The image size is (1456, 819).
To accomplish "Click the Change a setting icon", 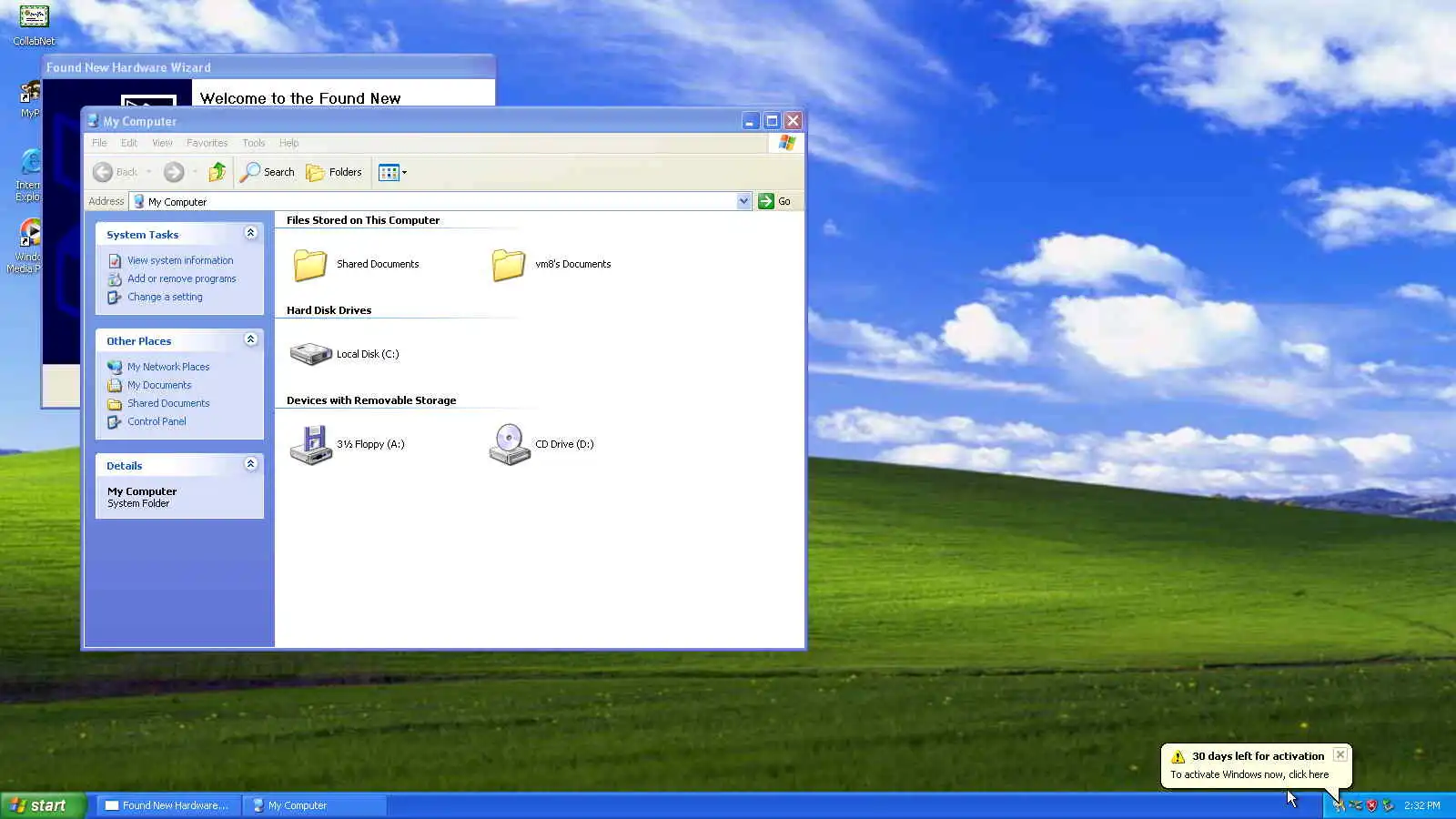I will tap(115, 298).
